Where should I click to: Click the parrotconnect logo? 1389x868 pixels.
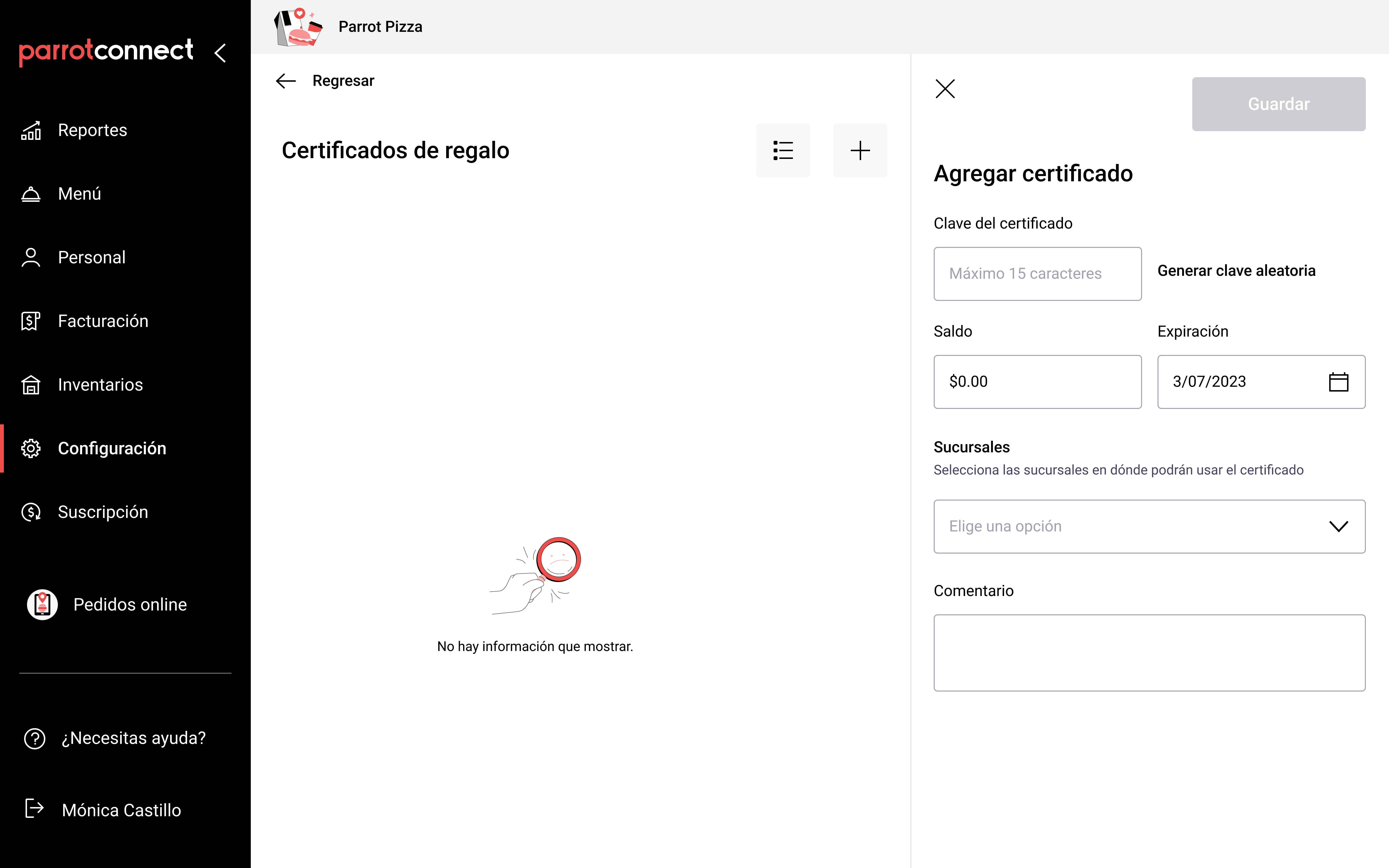[106, 52]
